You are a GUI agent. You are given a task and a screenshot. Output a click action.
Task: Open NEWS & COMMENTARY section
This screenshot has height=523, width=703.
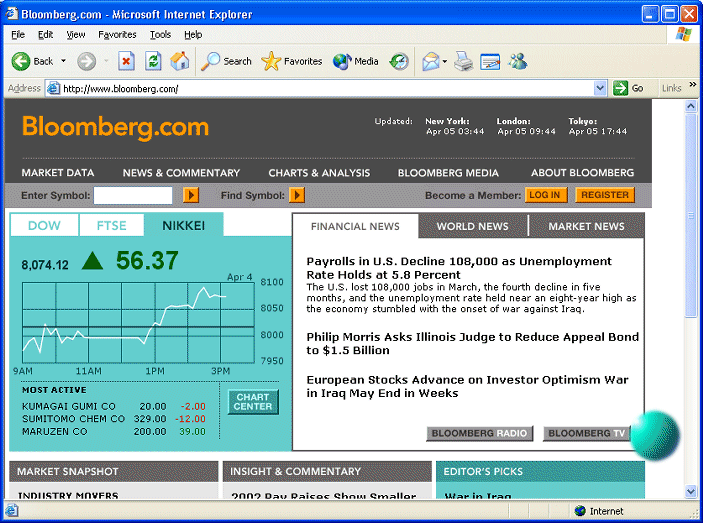181,173
